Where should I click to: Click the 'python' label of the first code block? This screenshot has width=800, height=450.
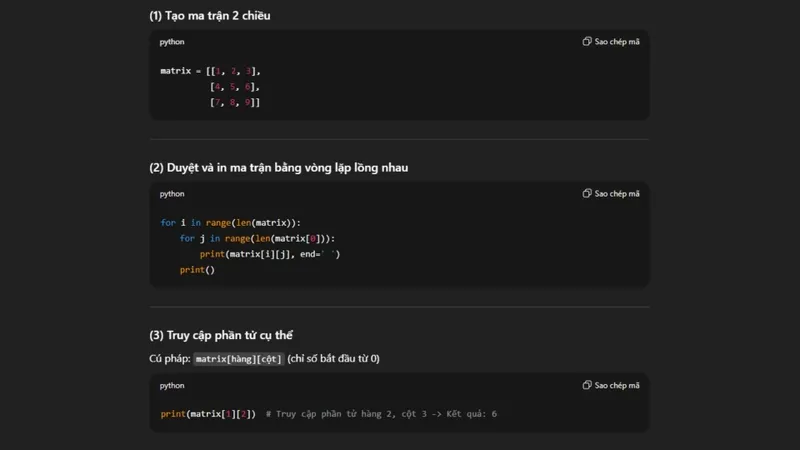[172, 42]
